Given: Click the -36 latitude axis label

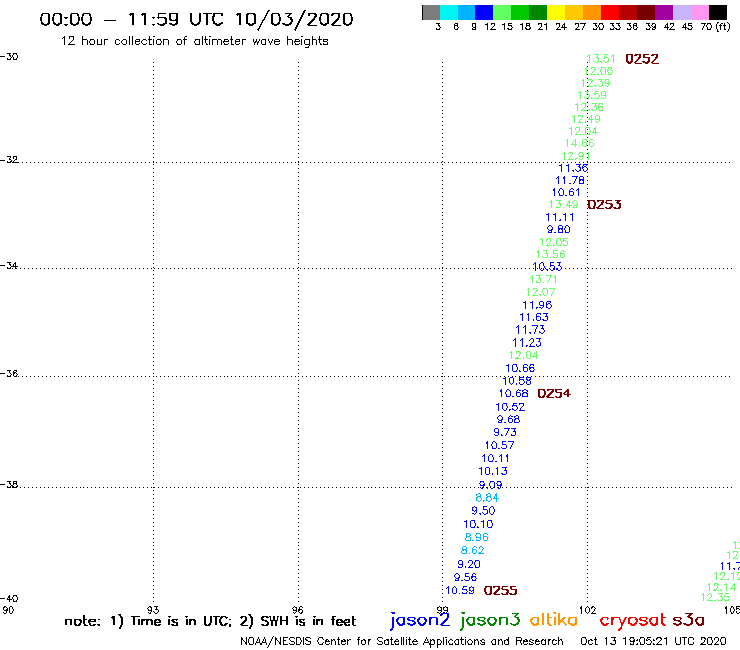Looking at the screenshot, I should pos(9,374).
